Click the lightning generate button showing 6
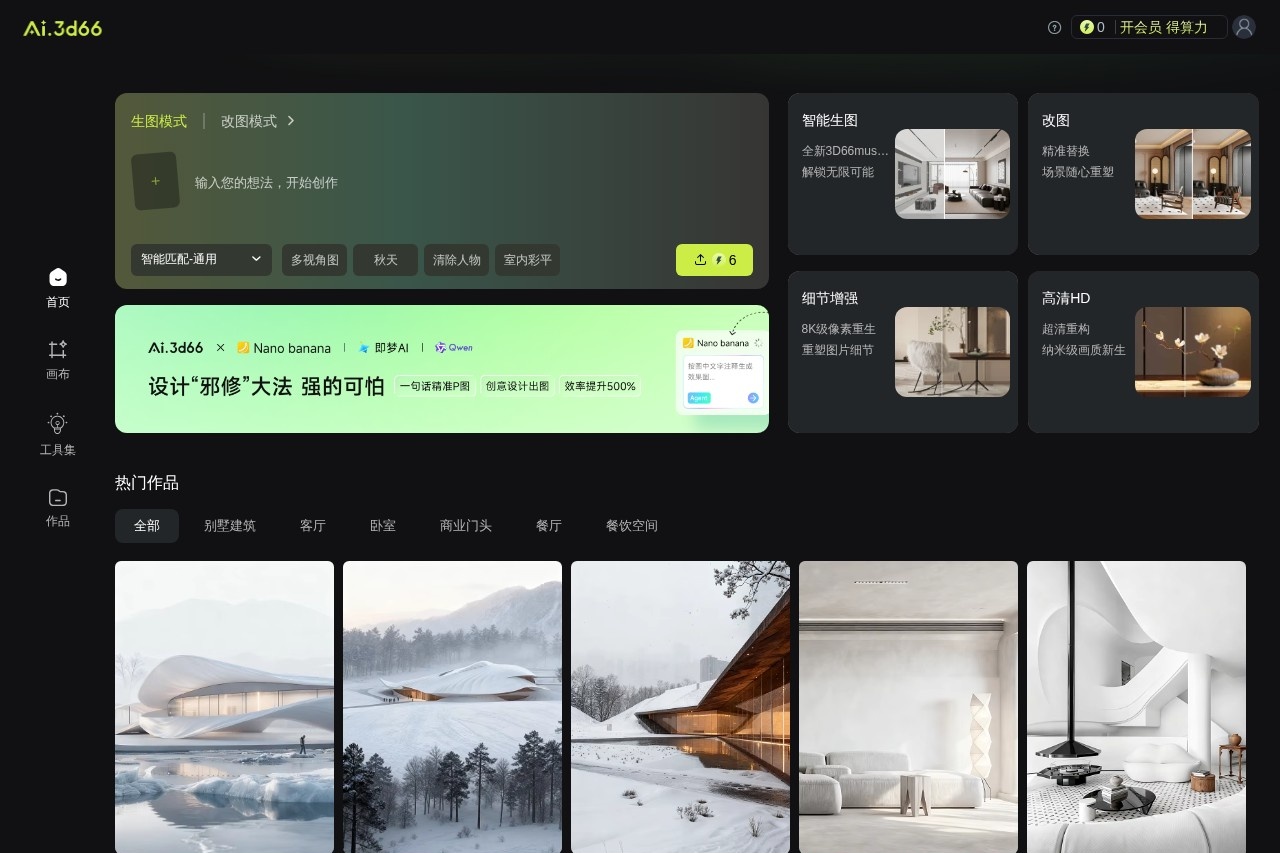 click(x=714, y=260)
